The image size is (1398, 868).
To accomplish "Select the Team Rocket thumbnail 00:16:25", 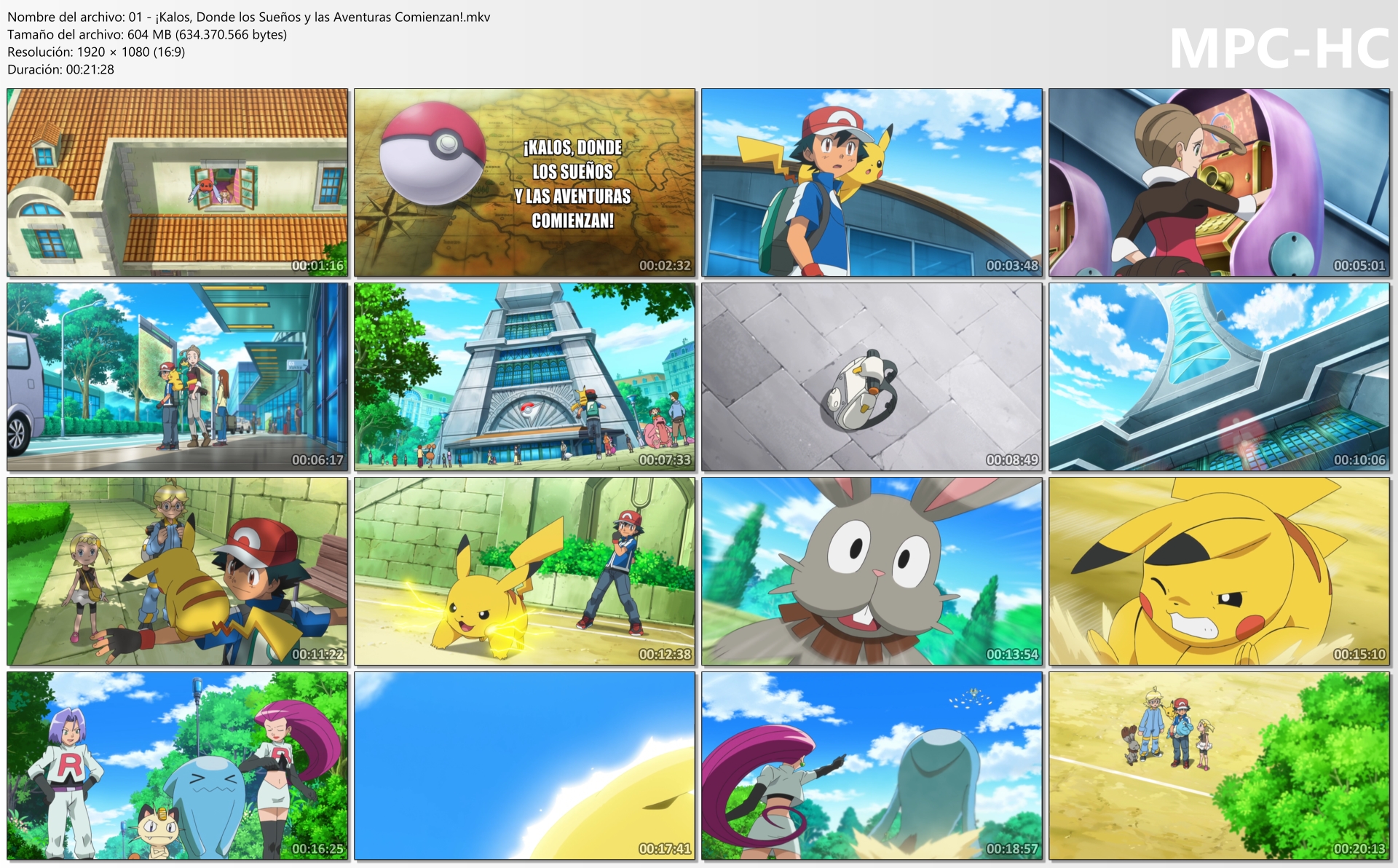I will click(178, 766).
